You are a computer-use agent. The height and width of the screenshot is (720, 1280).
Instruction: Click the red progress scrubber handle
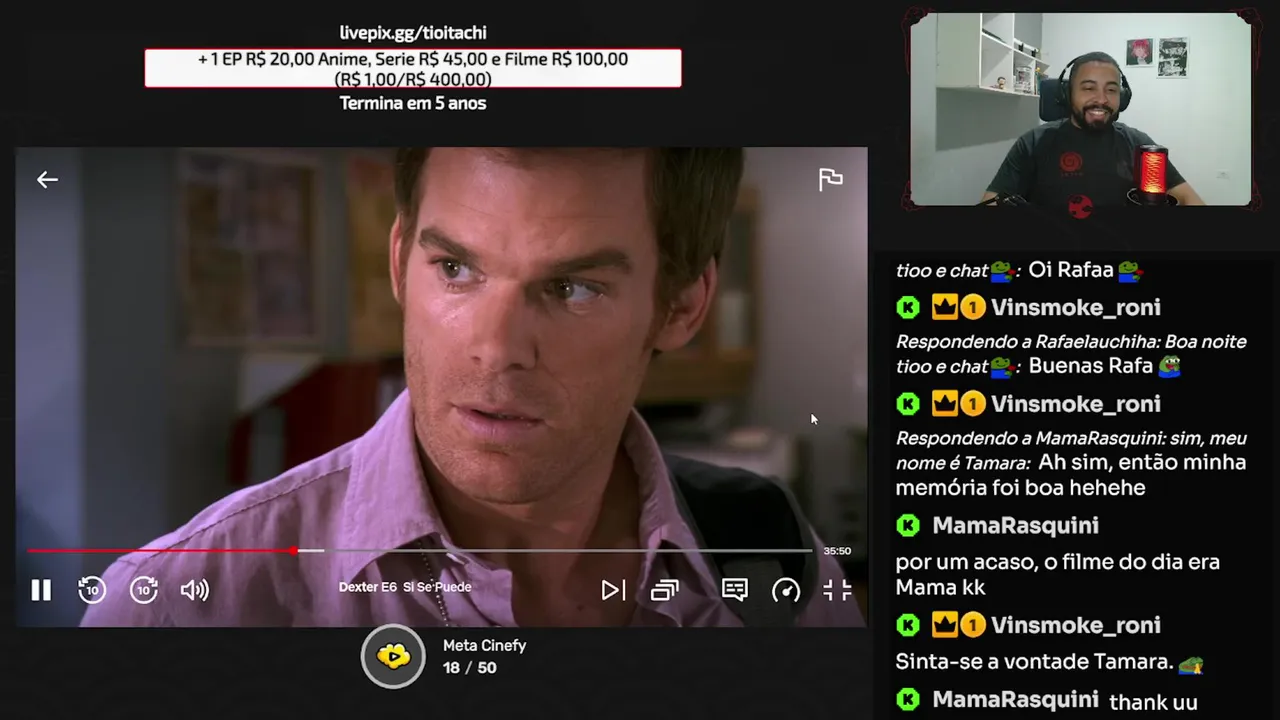point(293,550)
